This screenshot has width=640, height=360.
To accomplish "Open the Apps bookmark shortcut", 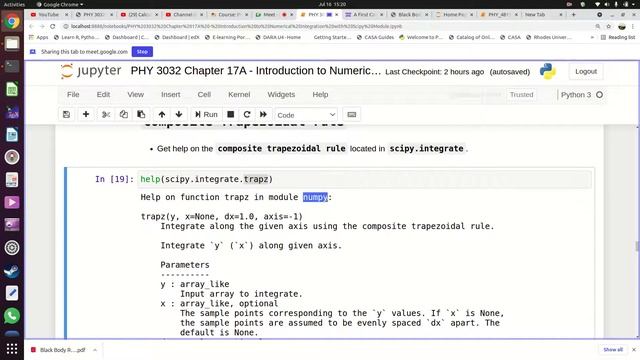I will point(38,37).
